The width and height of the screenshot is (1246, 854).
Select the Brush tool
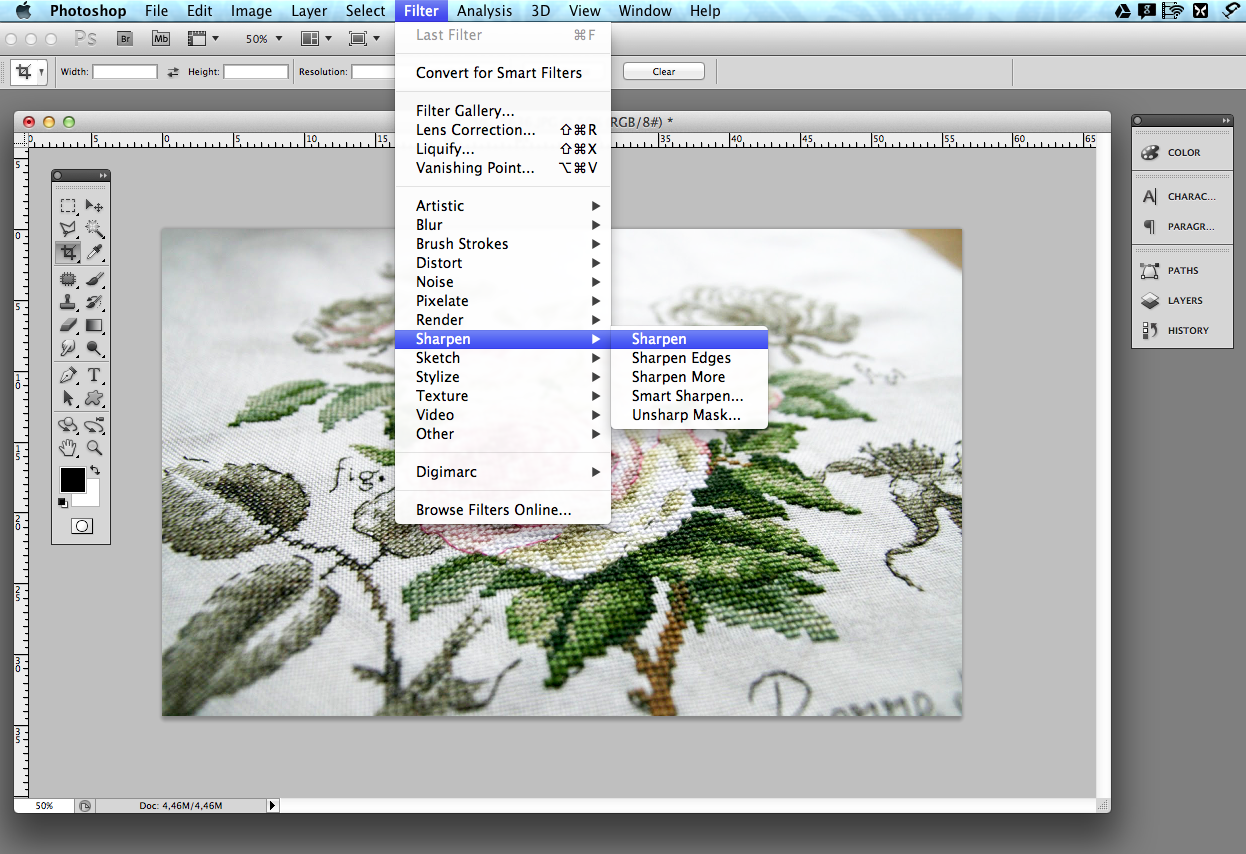click(95, 279)
